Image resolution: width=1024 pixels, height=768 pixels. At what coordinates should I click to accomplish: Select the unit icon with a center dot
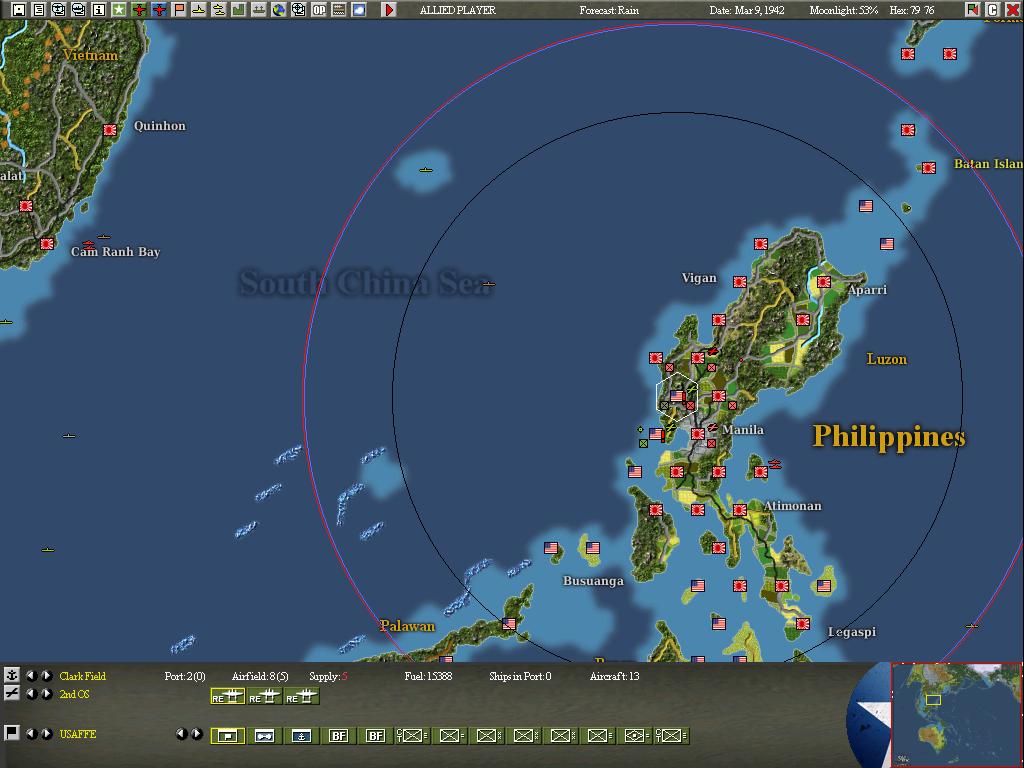634,735
